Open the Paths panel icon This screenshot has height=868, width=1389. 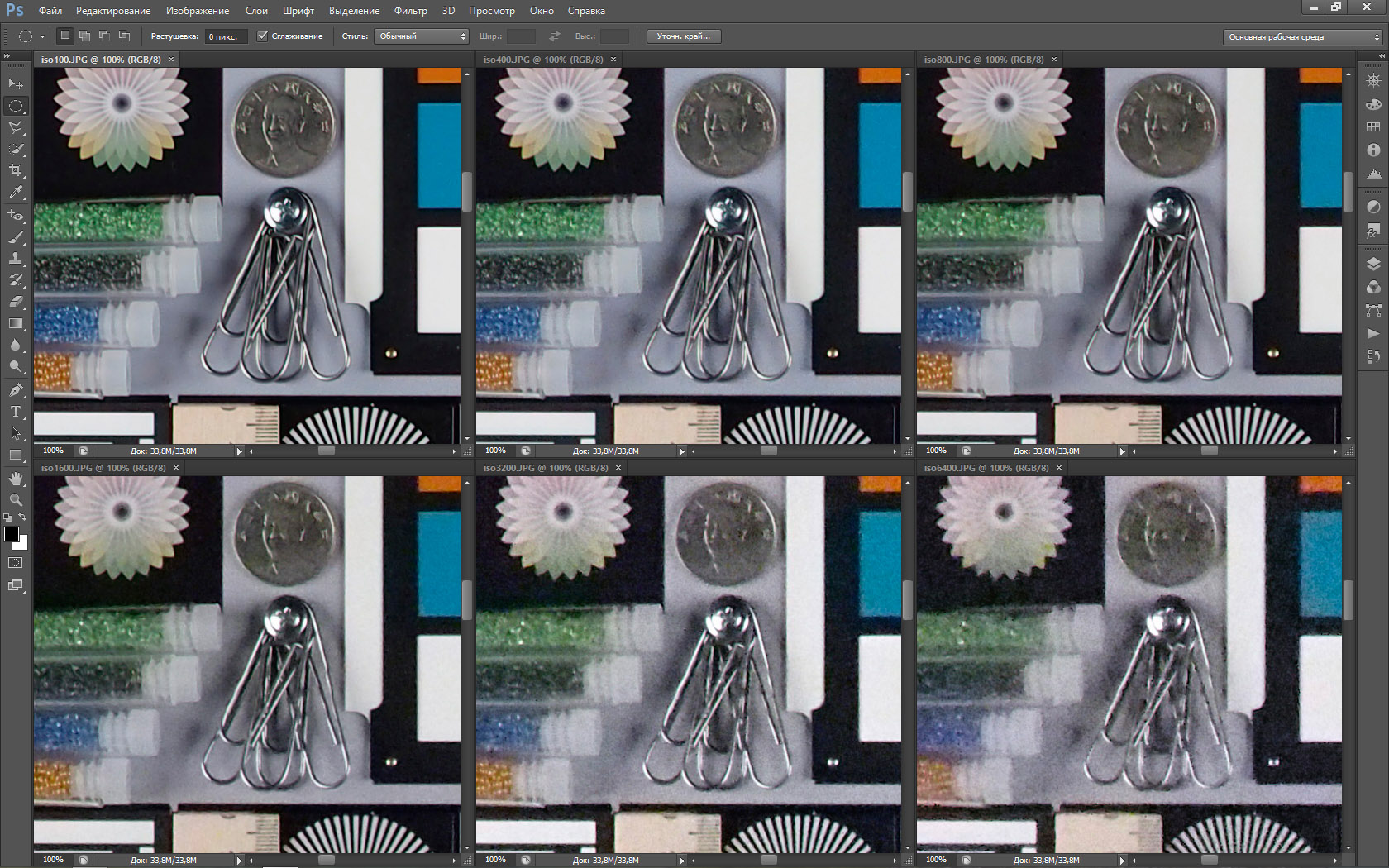tap(1373, 311)
